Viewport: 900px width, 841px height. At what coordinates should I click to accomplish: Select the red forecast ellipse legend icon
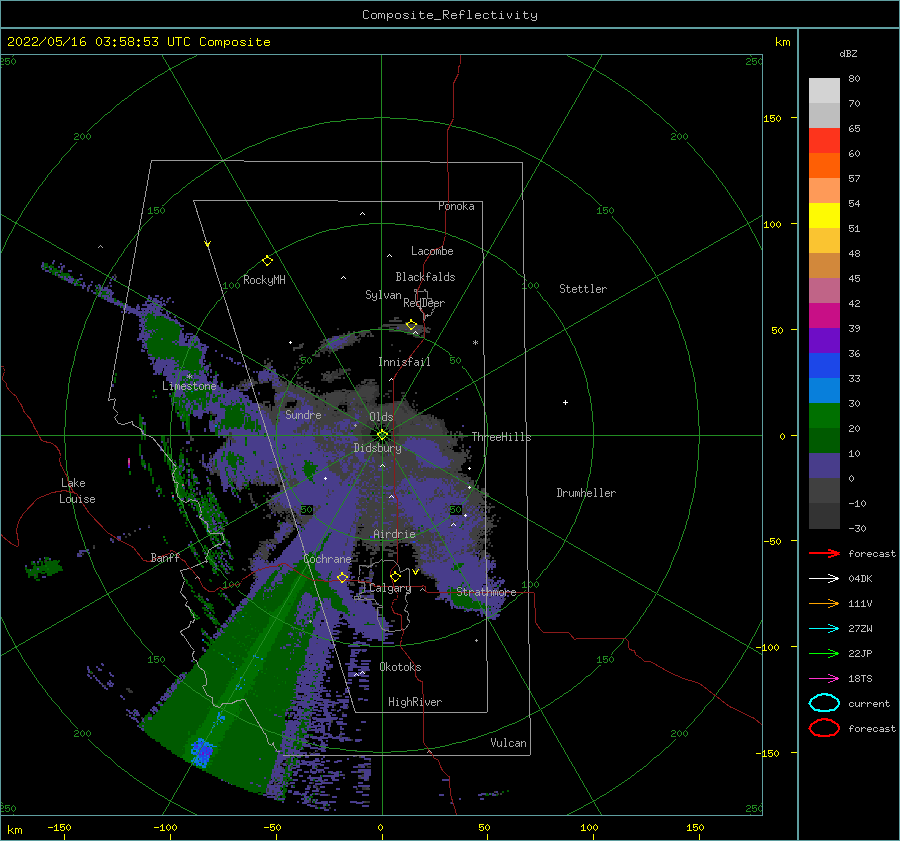824,728
